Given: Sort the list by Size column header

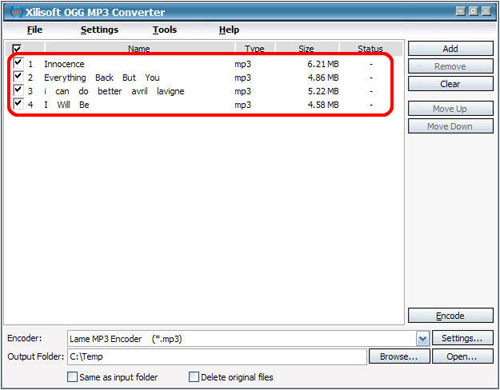Looking at the screenshot, I should (x=306, y=49).
